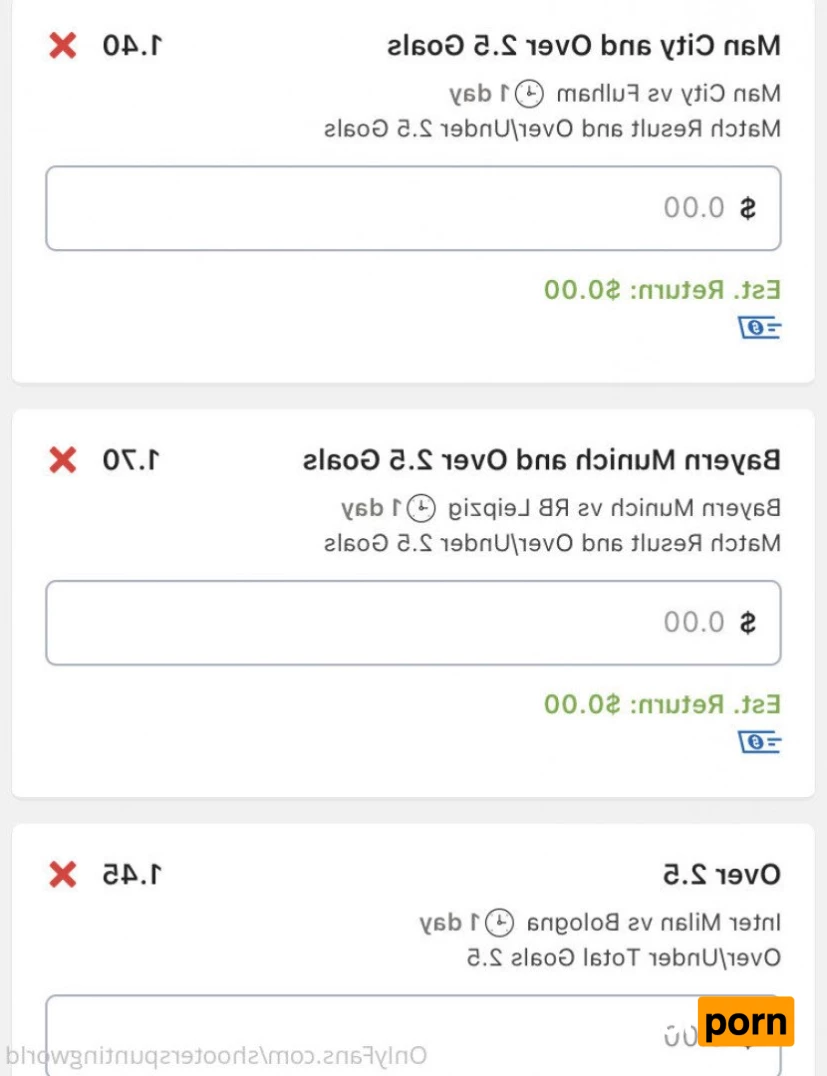Viewport: 827px width, 1076px height.
Task: Click the orange porn badge
Action: click(x=745, y=1022)
